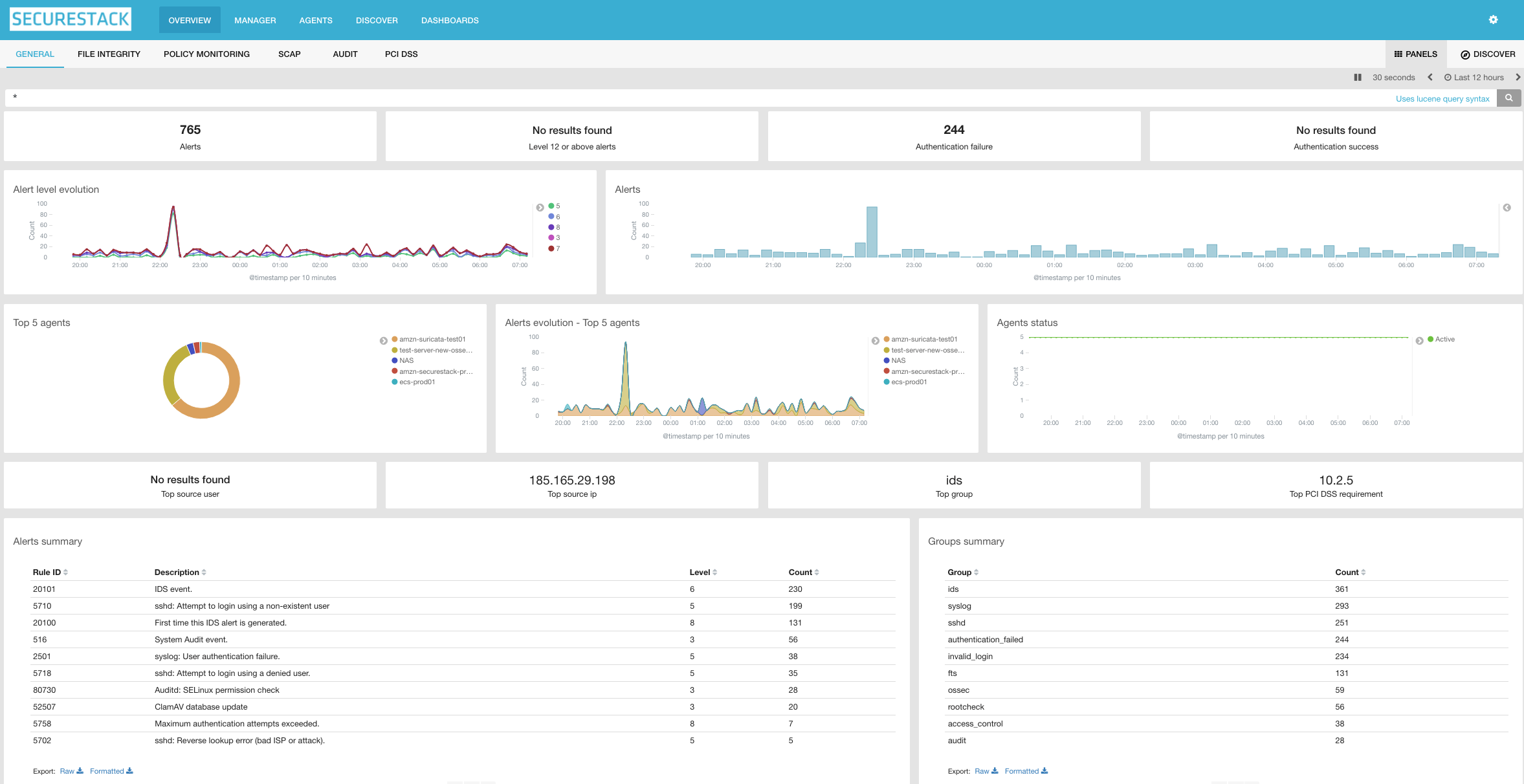The image size is (1524, 784).
Task: Step time range backward with left chevron
Action: pyautogui.click(x=1430, y=78)
